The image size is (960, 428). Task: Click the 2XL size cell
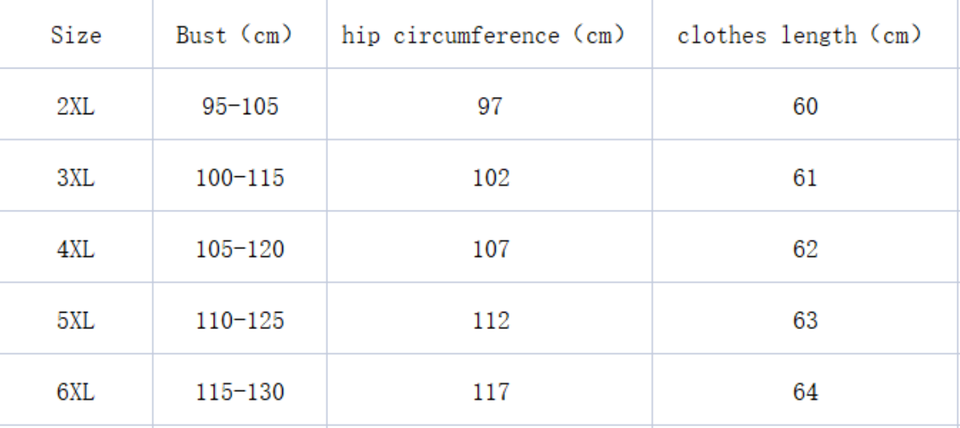pyautogui.click(x=76, y=106)
